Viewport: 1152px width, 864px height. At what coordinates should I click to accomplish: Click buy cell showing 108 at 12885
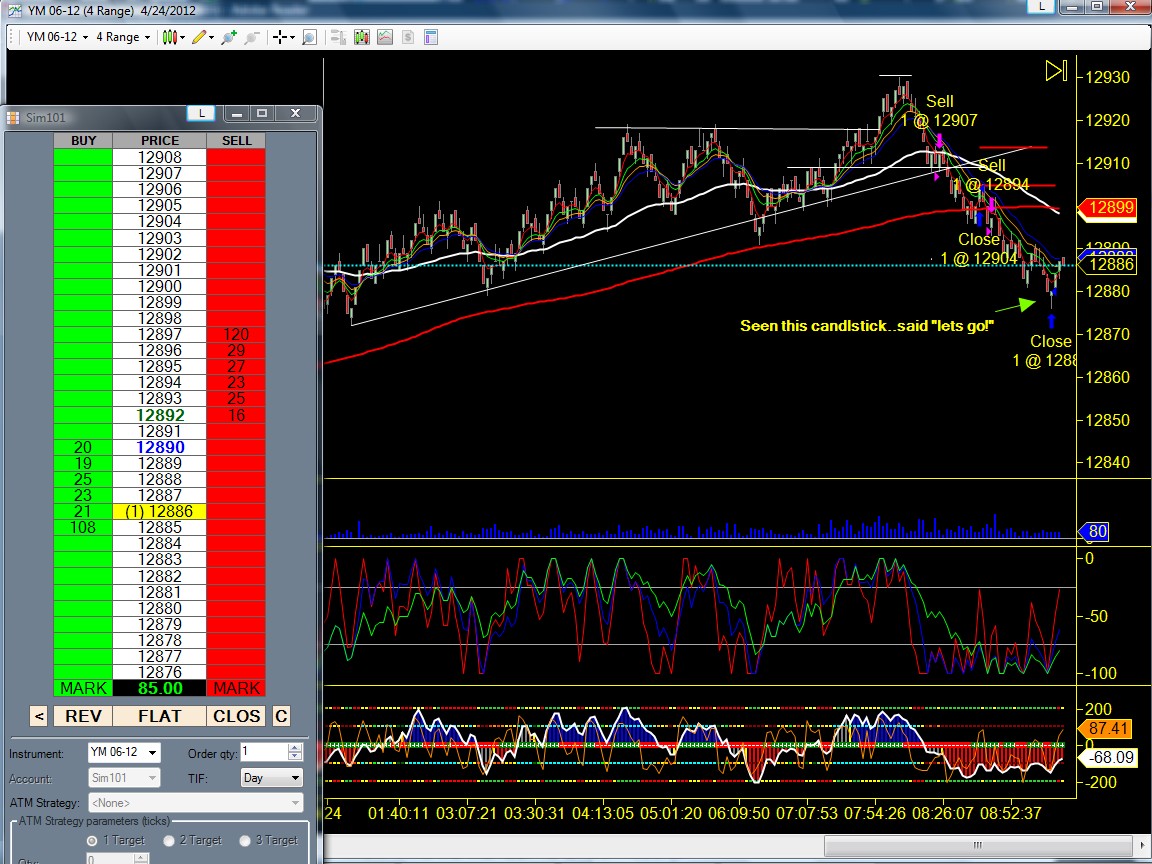(x=83, y=528)
